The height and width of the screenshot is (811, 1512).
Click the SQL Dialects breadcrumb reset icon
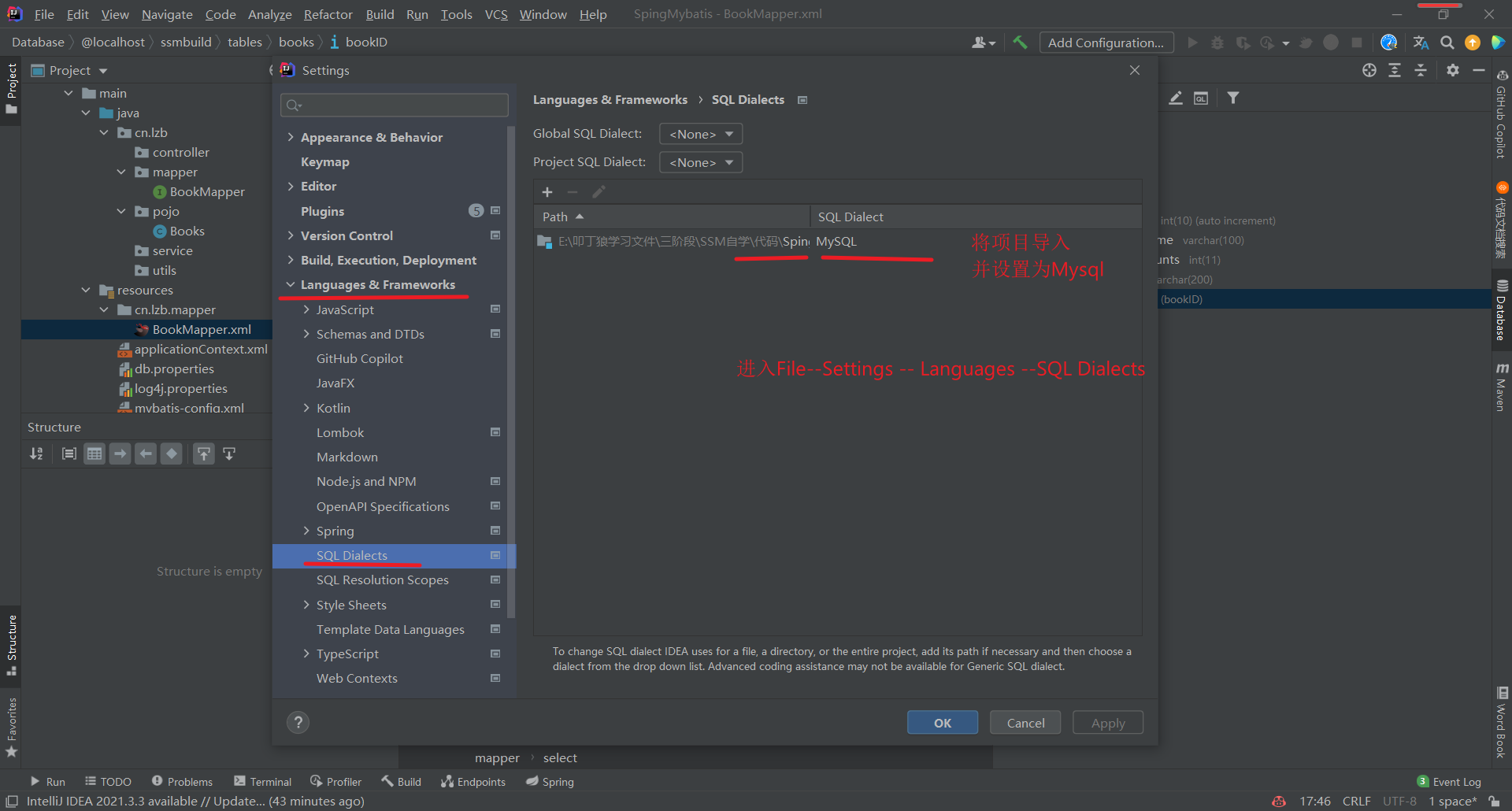(x=802, y=100)
